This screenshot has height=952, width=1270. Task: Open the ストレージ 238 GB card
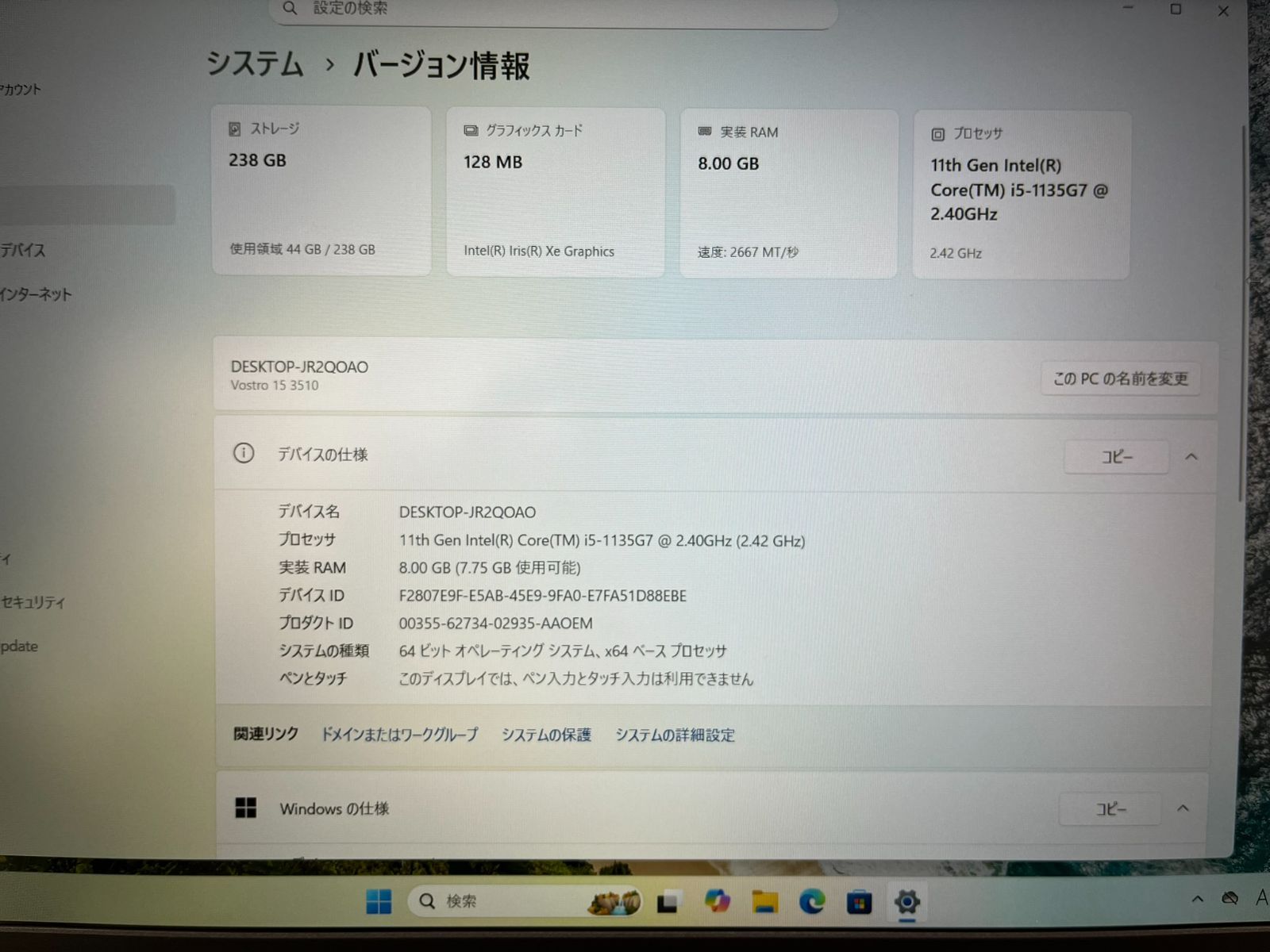click(321, 191)
